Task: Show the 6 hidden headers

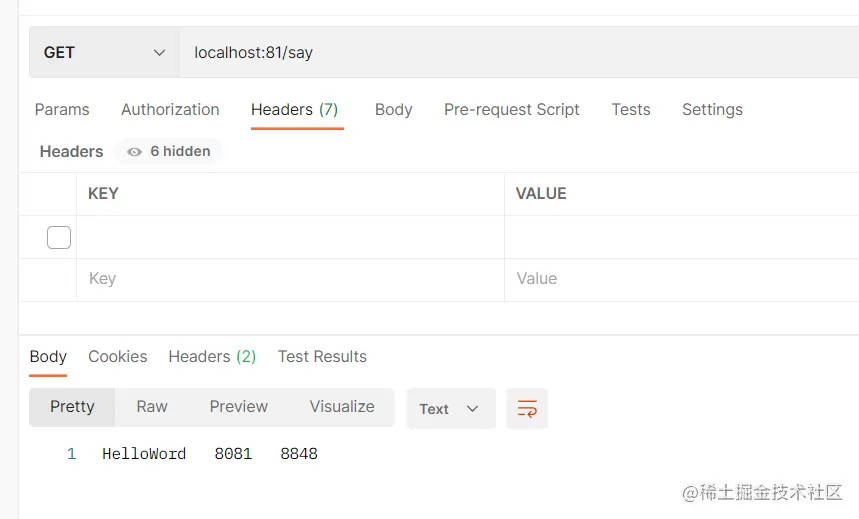Action: [x=169, y=151]
